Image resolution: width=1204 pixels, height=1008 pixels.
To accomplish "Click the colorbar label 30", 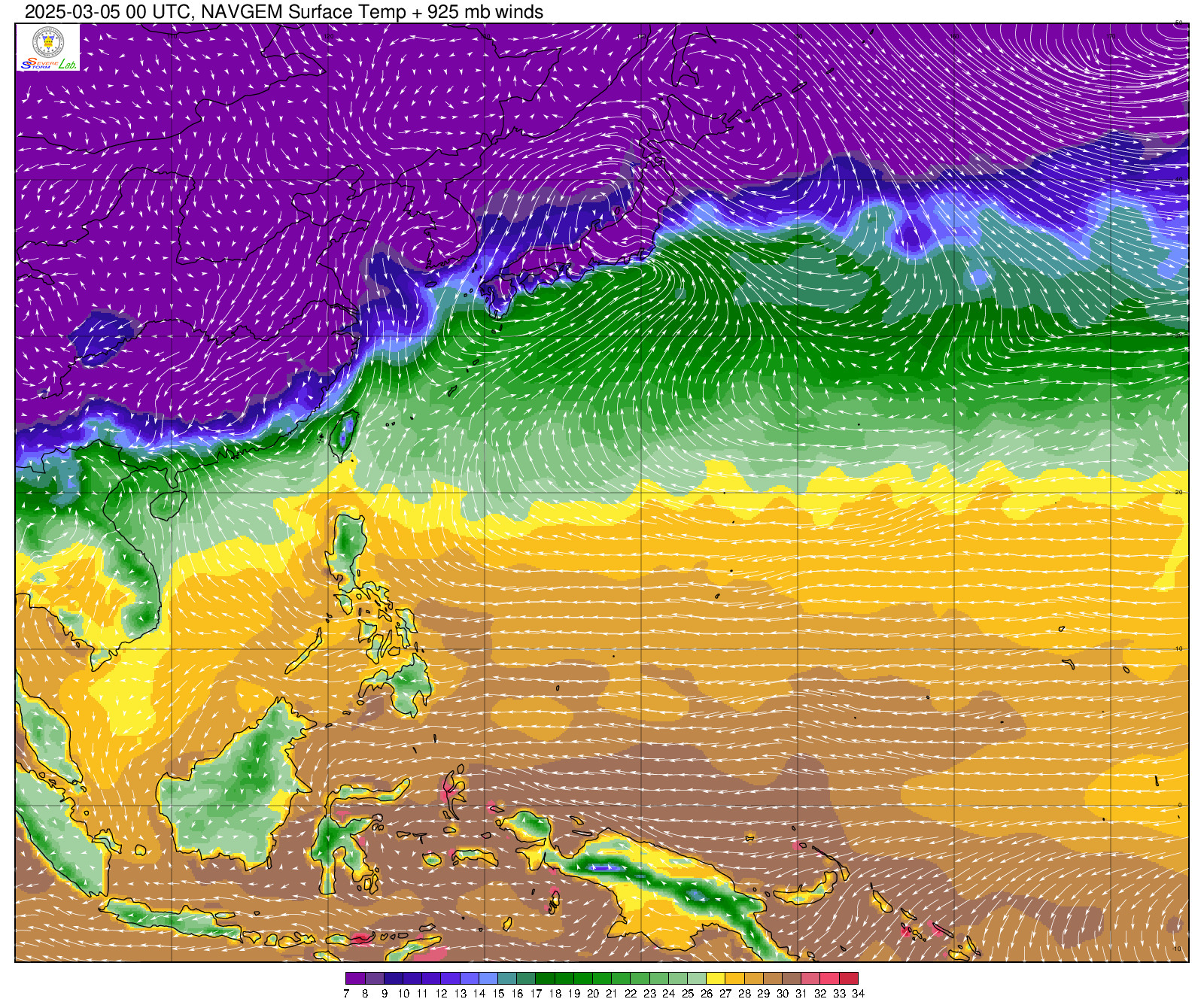I will click(783, 994).
